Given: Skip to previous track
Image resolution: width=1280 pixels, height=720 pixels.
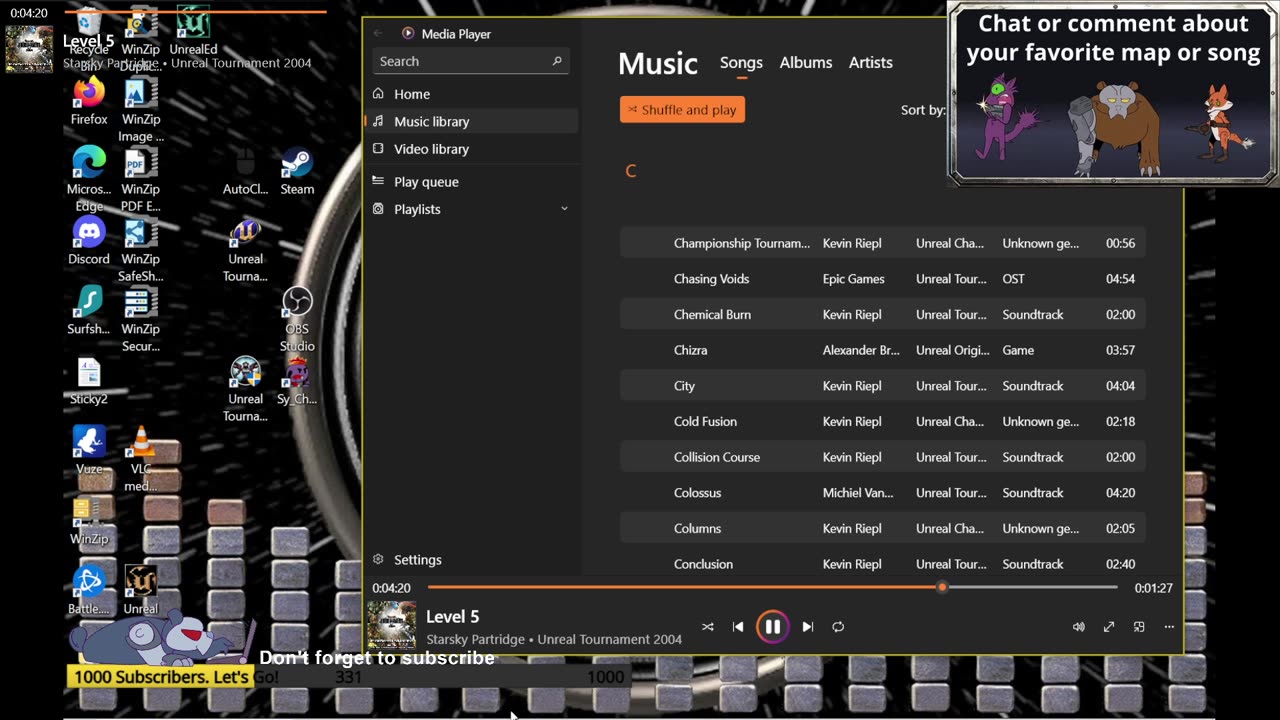Looking at the screenshot, I should tap(738, 627).
